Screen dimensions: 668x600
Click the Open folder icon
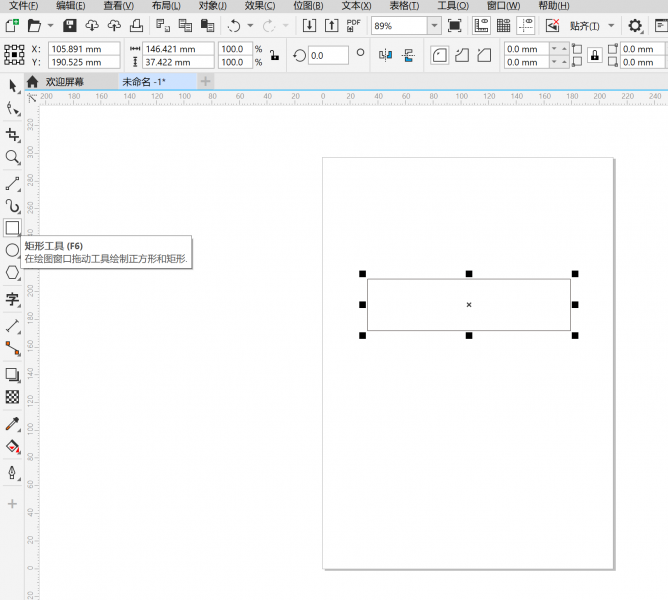tap(34, 26)
